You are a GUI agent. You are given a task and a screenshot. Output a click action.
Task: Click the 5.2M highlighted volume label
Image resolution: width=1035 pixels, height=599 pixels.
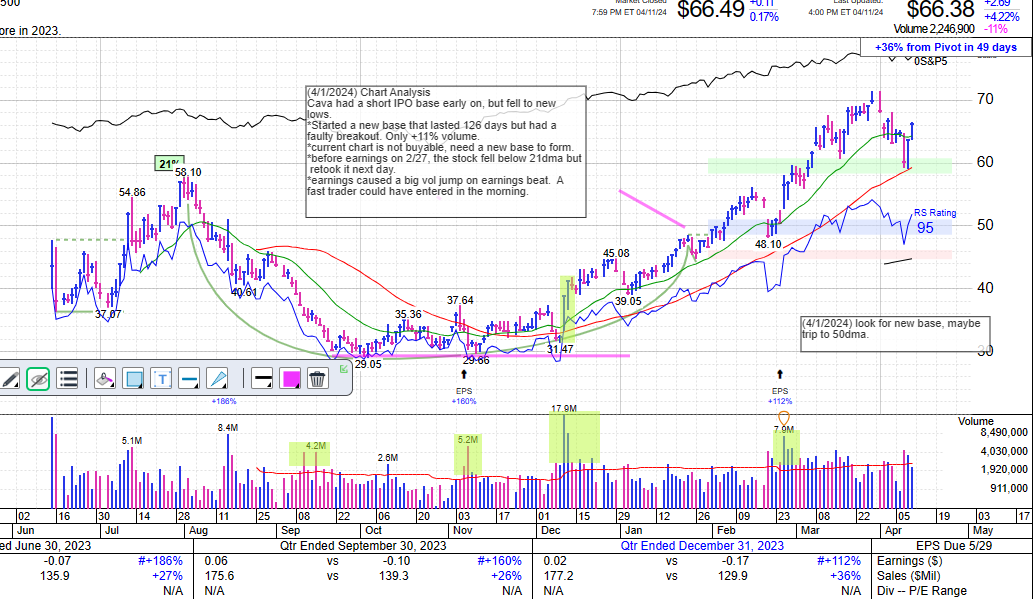coord(467,440)
